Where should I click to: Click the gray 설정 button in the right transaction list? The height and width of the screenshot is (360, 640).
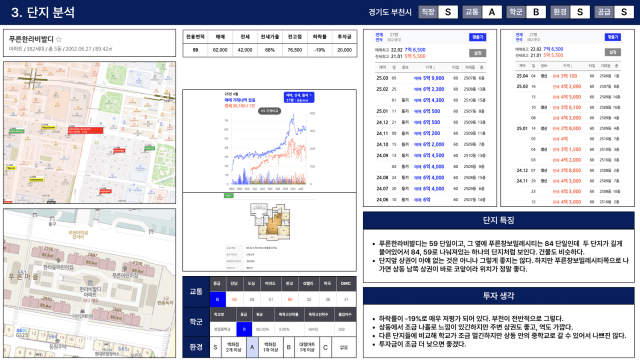tap(613, 52)
